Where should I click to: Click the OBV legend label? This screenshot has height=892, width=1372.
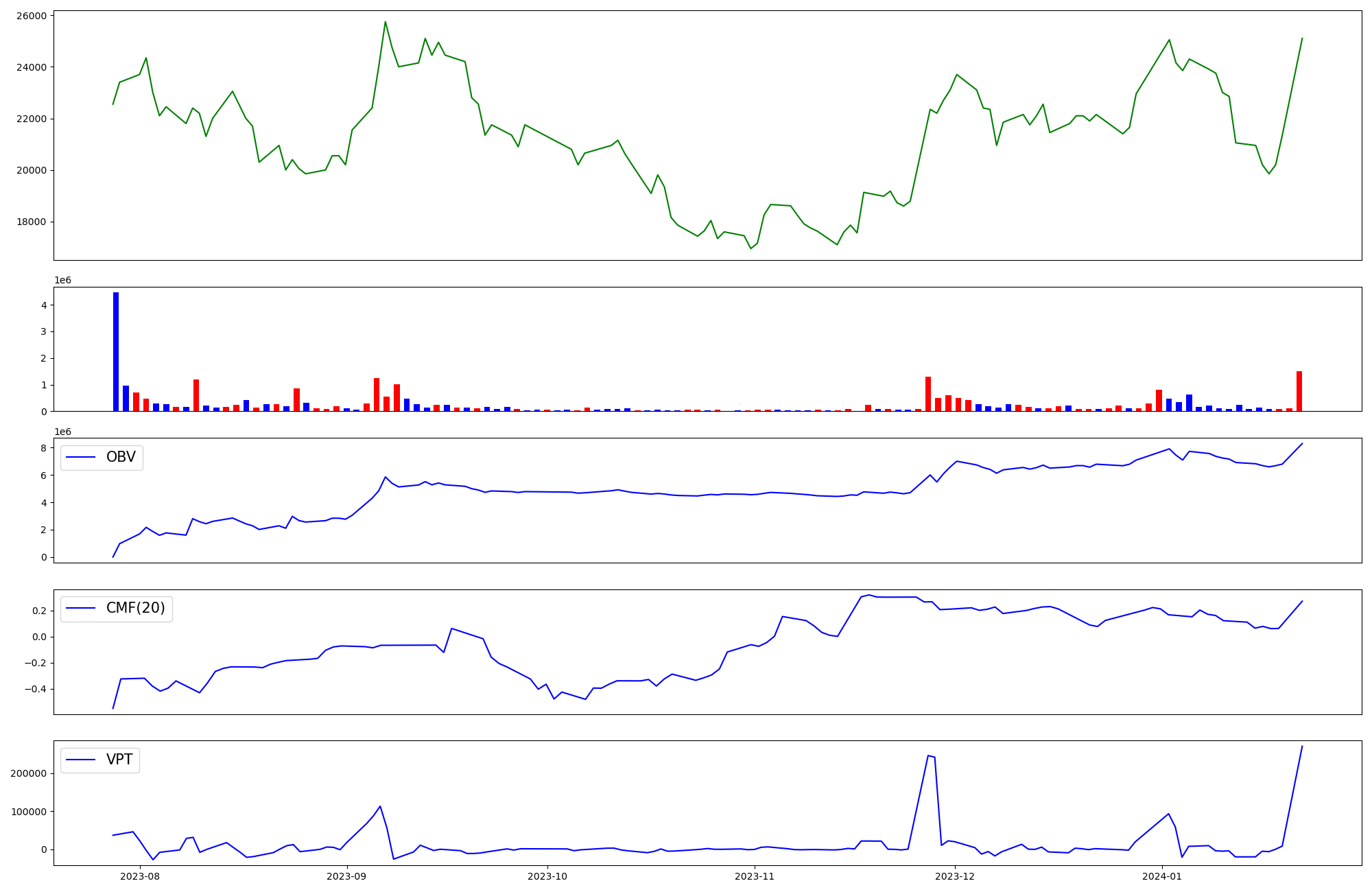coord(121,458)
